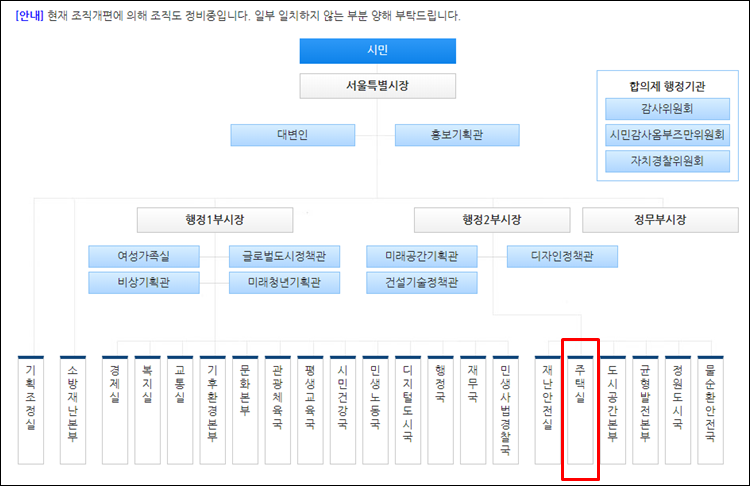
Task: Open the 행정국 box
Action: (440, 410)
